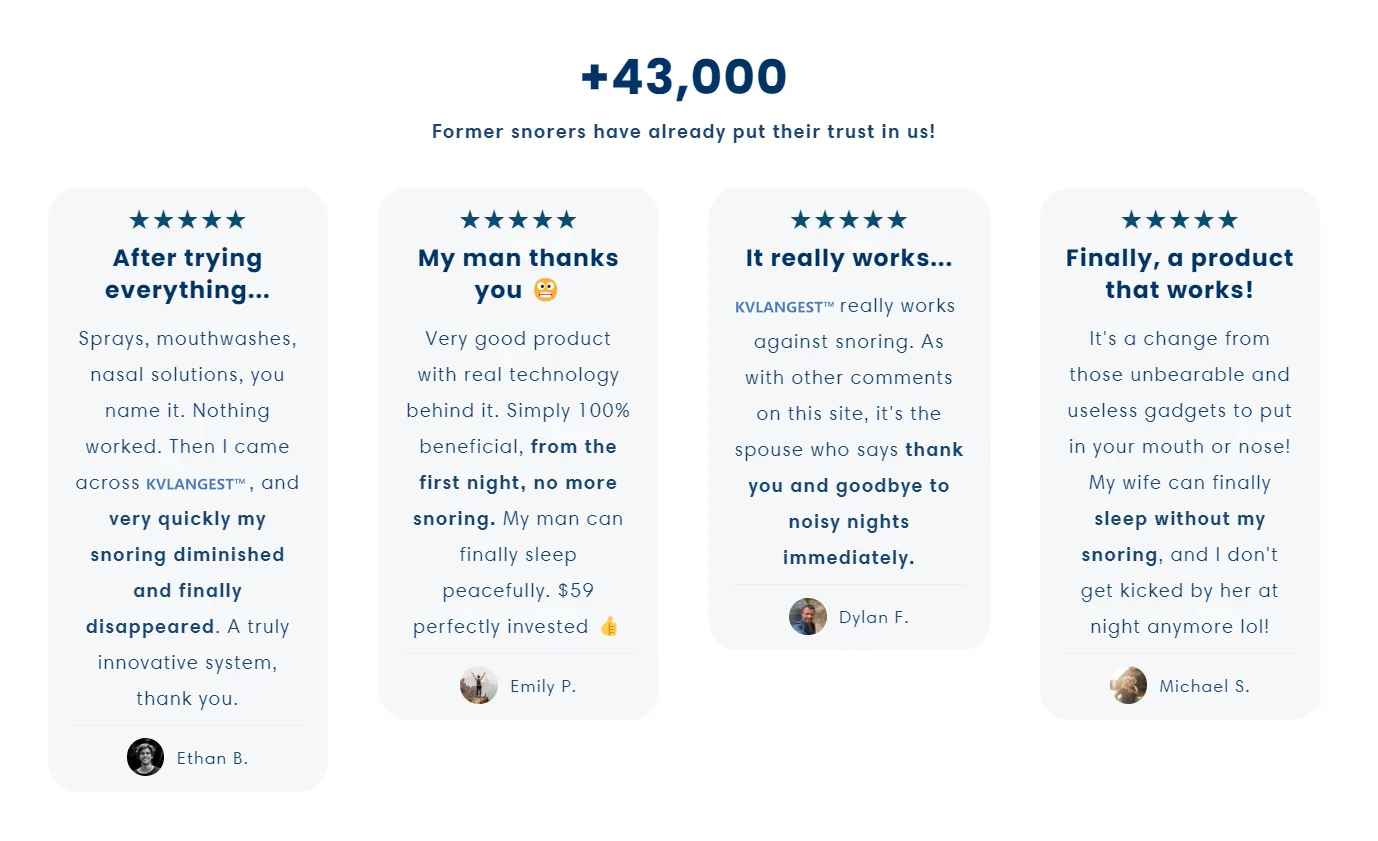1378x841 pixels.
Task: Click the star rating above "It really works..."
Action: pyautogui.click(x=849, y=220)
